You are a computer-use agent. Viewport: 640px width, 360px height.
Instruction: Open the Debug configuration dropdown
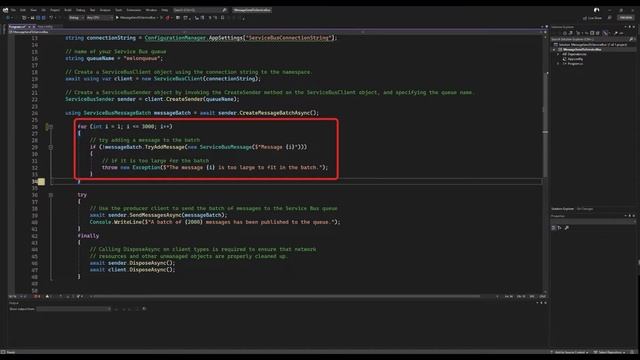76,18
